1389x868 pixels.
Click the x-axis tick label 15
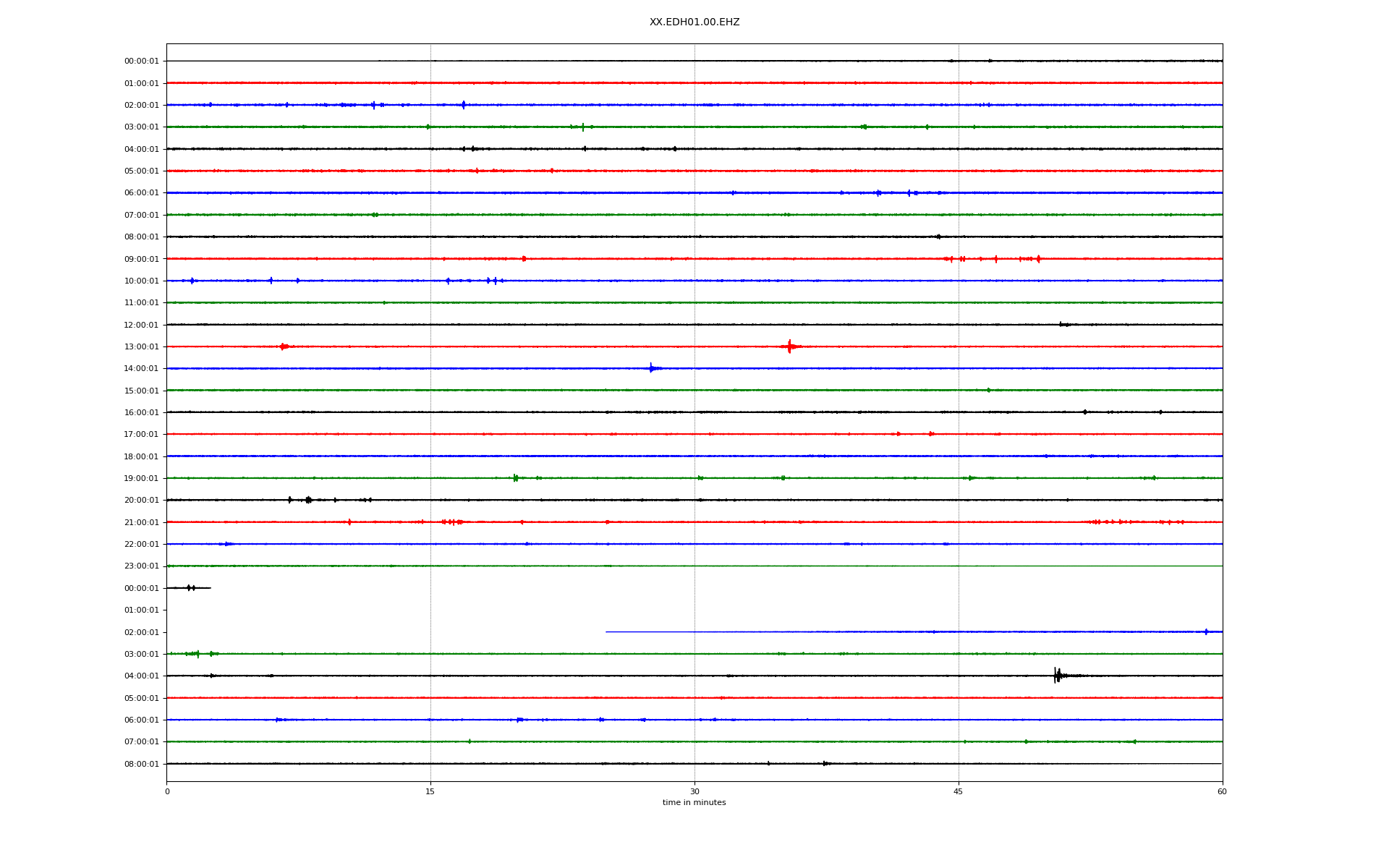[x=430, y=791]
